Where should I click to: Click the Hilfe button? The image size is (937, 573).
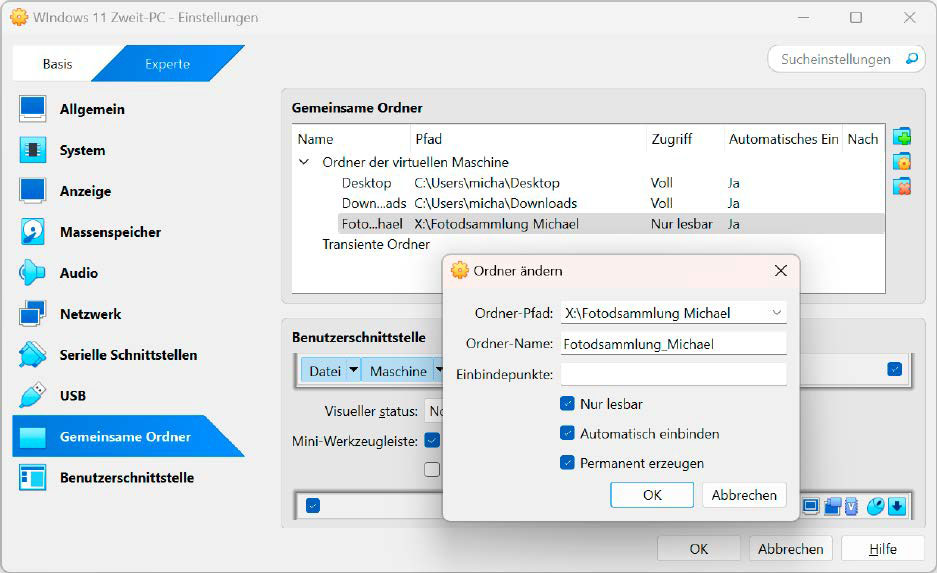pos(883,549)
